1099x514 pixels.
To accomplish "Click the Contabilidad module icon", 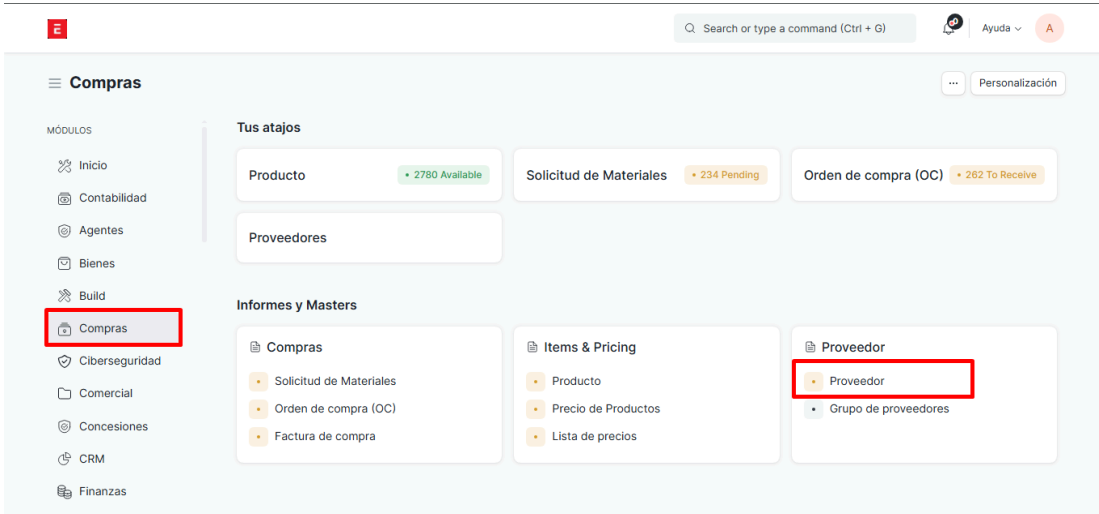I will click(65, 198).
